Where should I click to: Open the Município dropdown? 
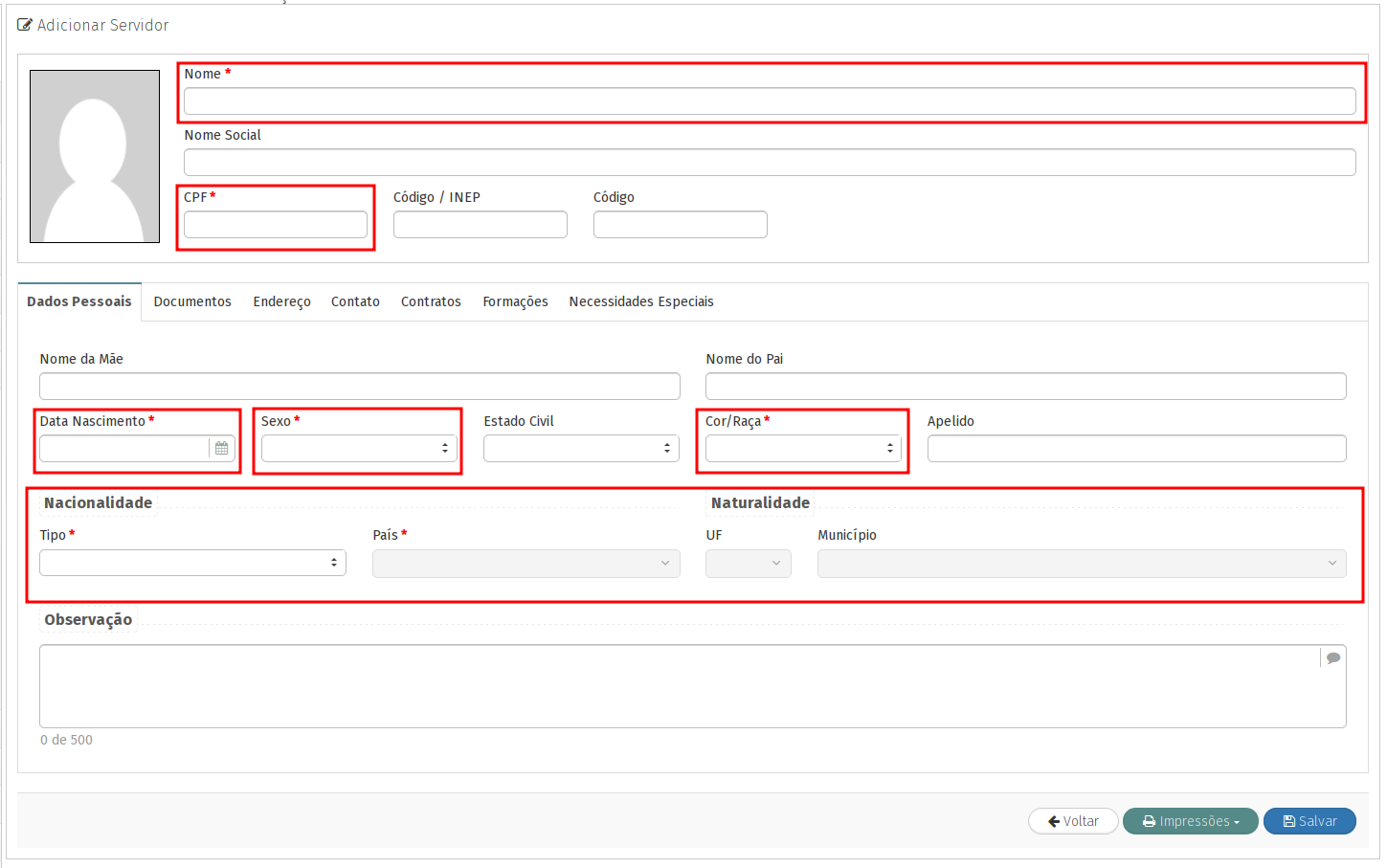click(x=1081, y=564)
